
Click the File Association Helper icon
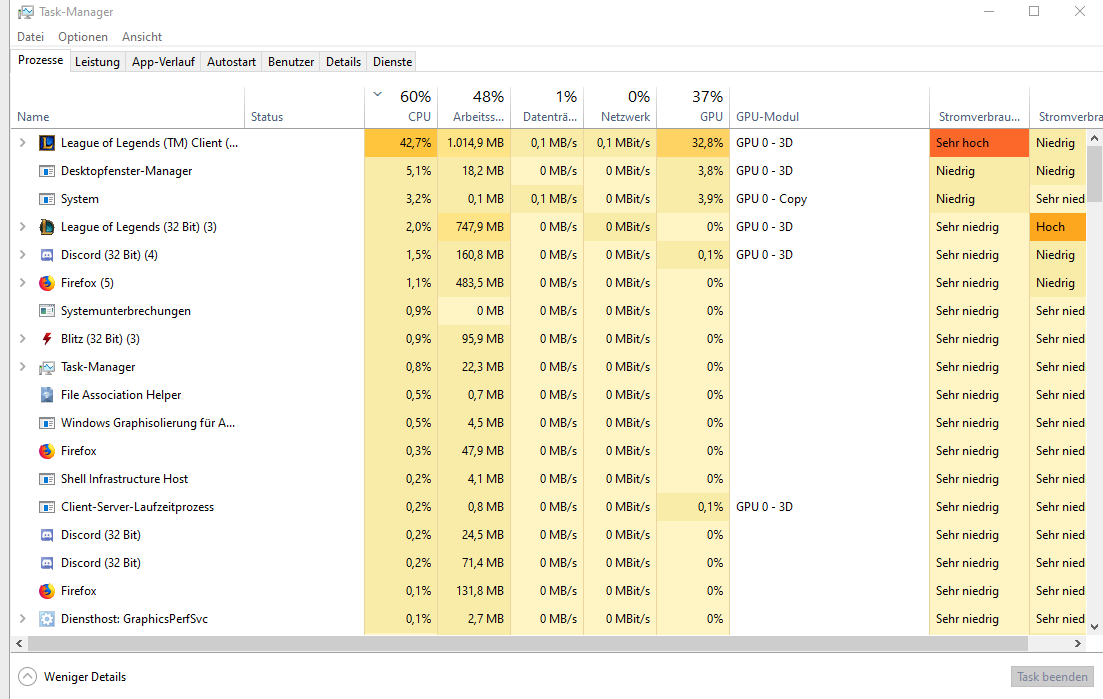[46, 395]
